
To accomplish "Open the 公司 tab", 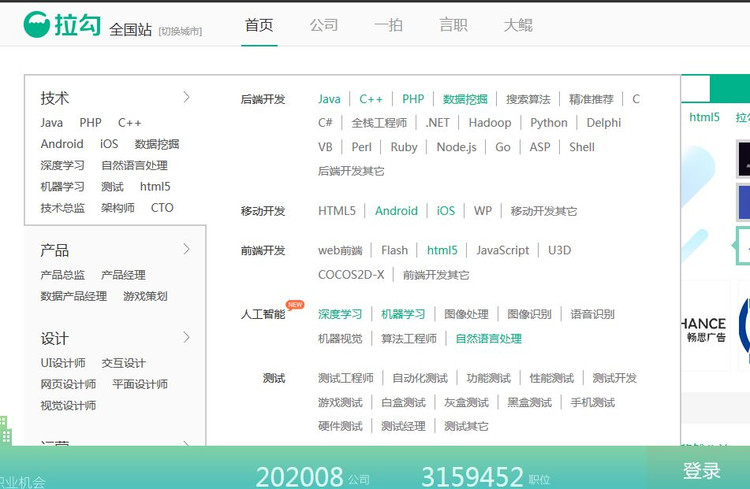I will point(324,25).
